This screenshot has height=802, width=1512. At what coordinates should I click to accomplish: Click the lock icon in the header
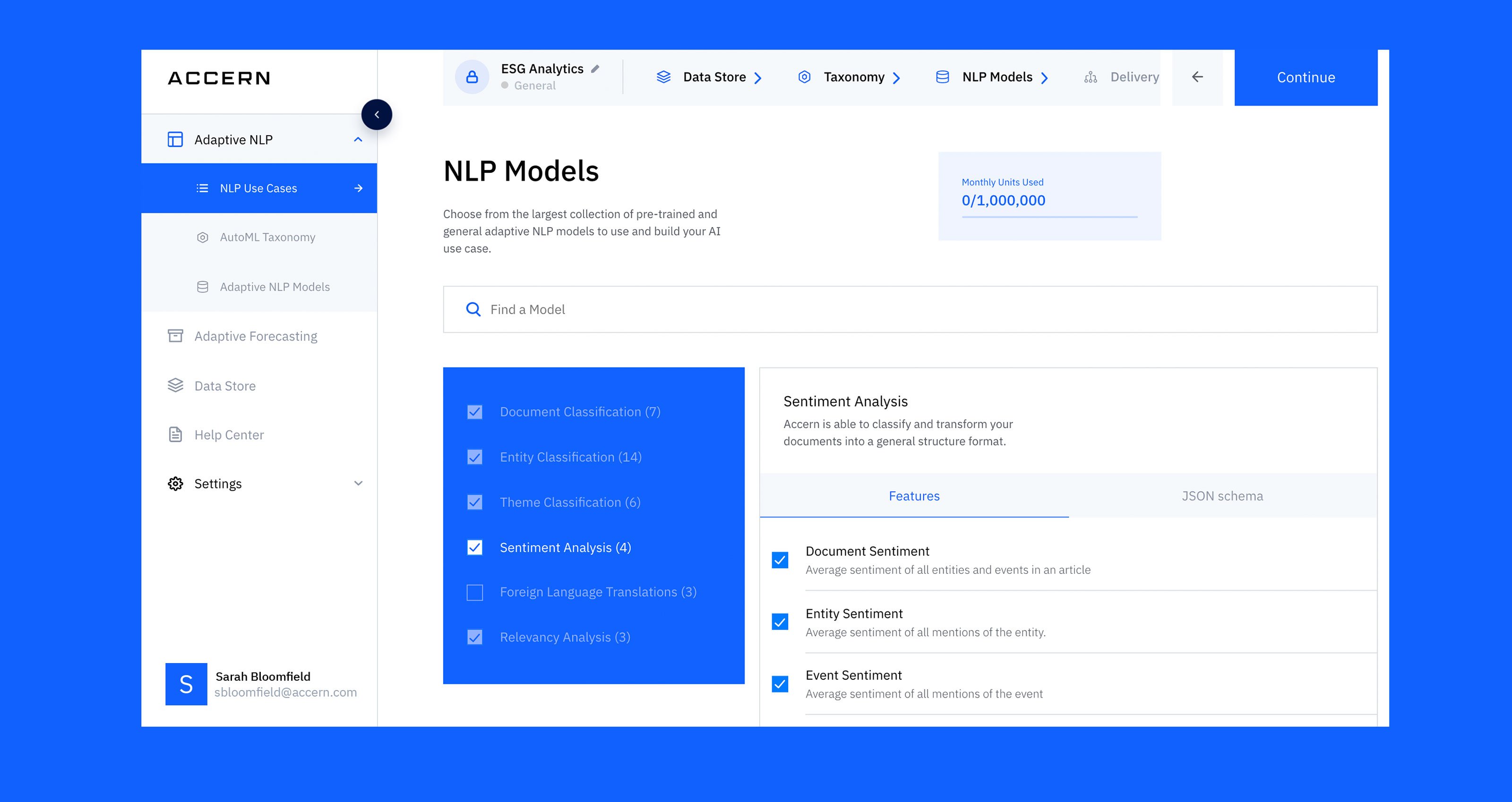[x=472, y=77]
